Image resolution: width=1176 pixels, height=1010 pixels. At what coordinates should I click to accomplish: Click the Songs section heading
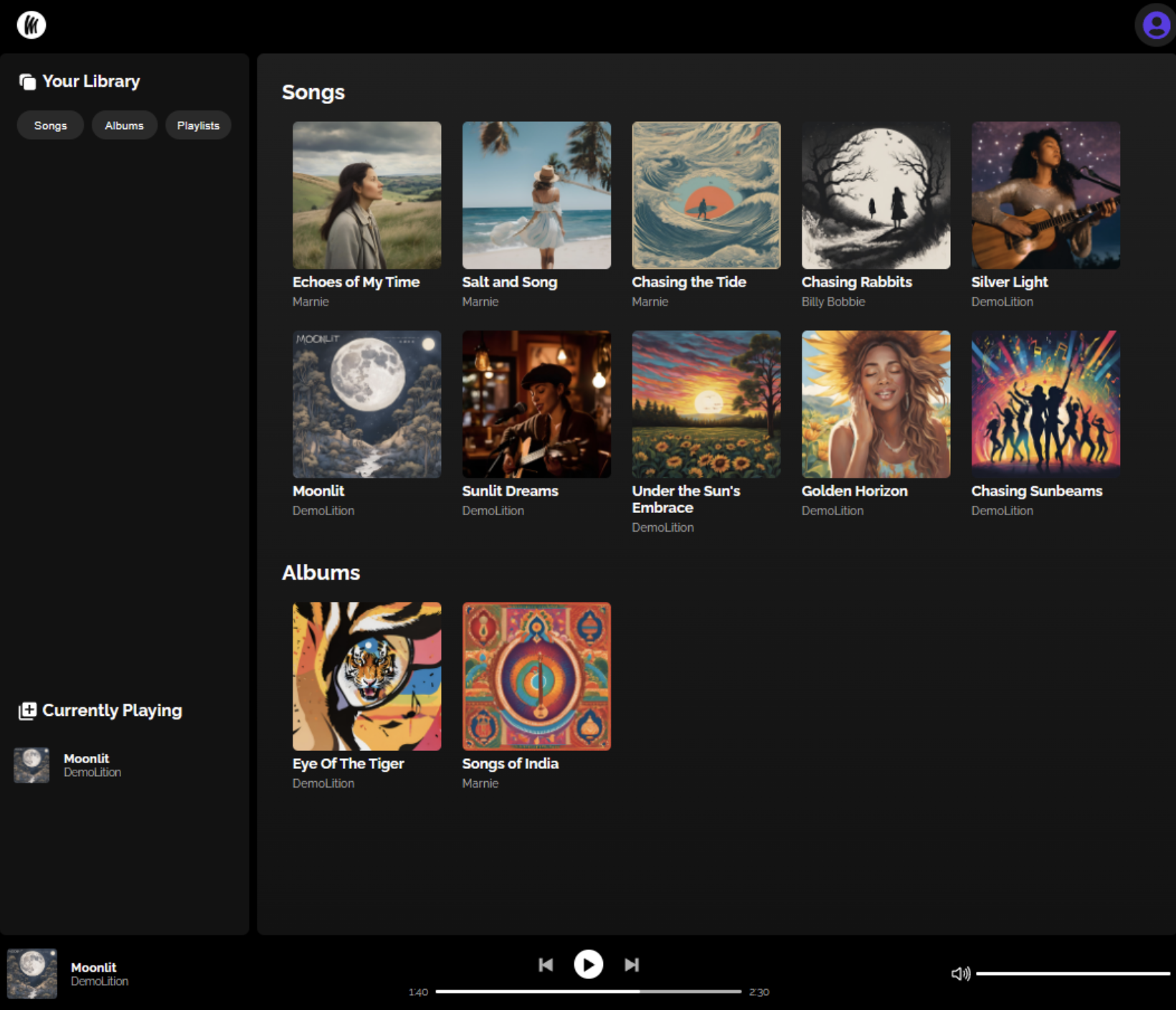(313, 93)
